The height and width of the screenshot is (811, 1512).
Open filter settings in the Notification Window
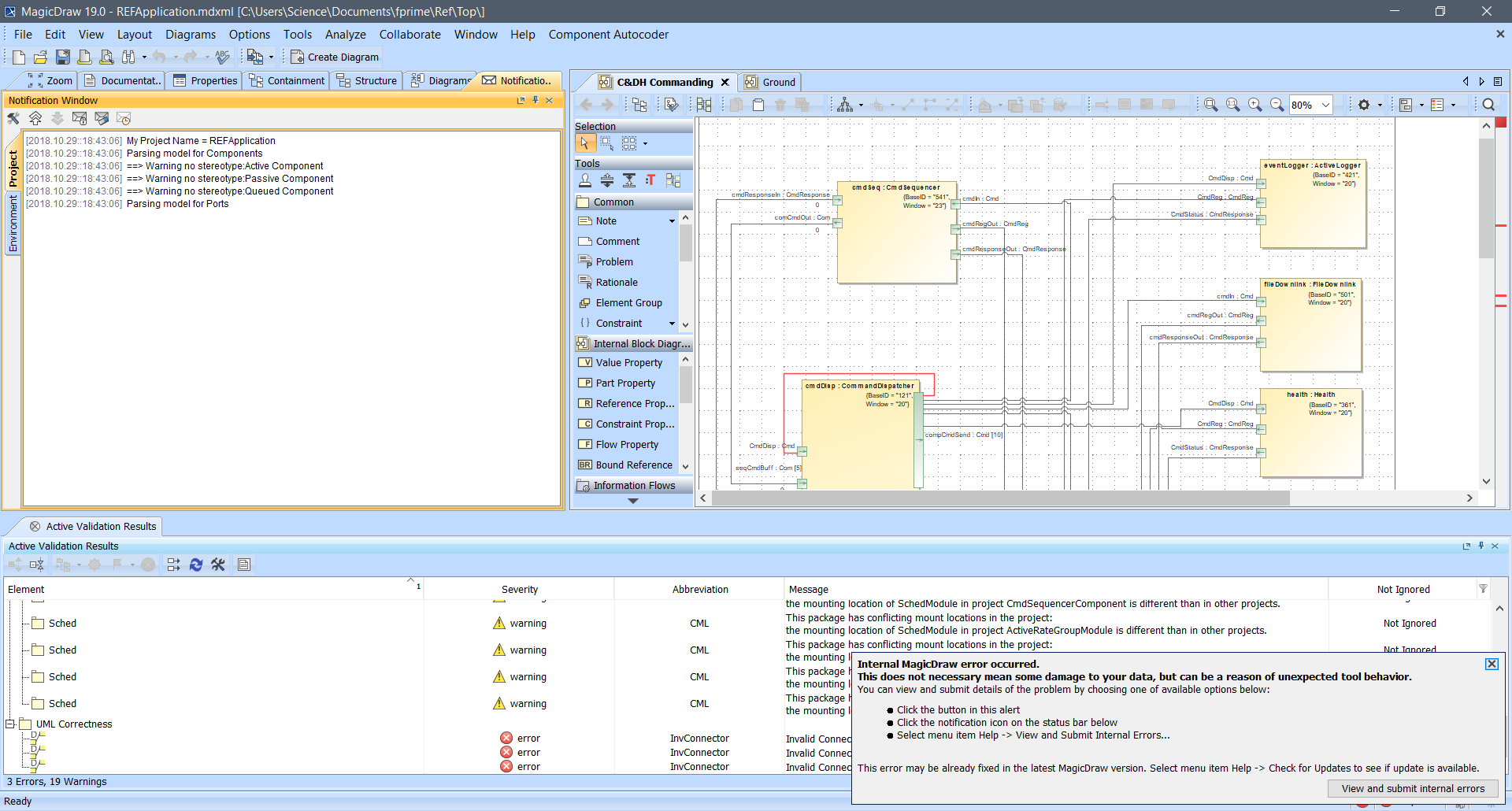(13, 118)
